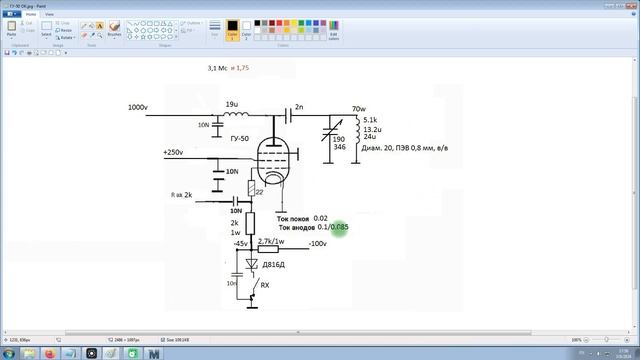Open the Size line thickness dropdown
Screen dimensions: 640x360
click(215, 29)
